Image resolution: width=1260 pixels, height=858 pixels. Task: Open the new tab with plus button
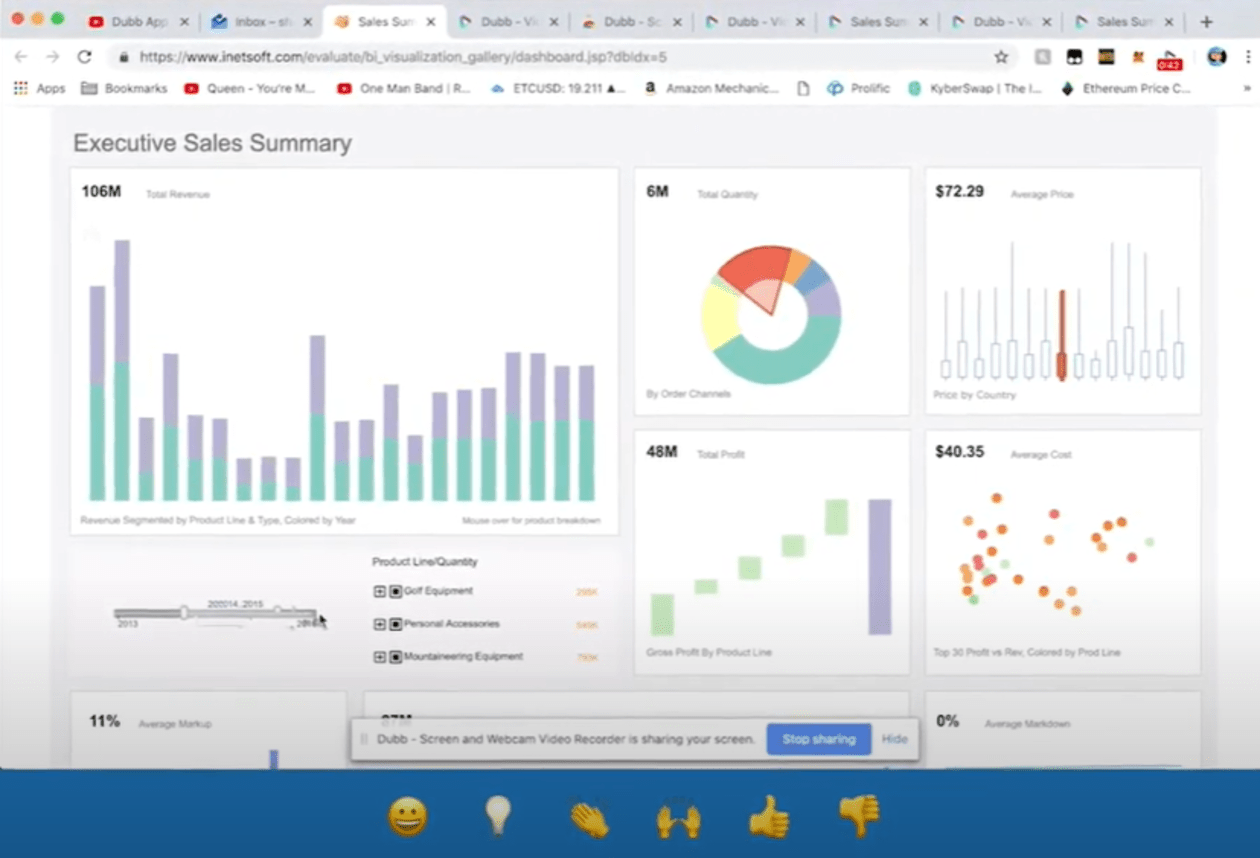(1206, 21)
